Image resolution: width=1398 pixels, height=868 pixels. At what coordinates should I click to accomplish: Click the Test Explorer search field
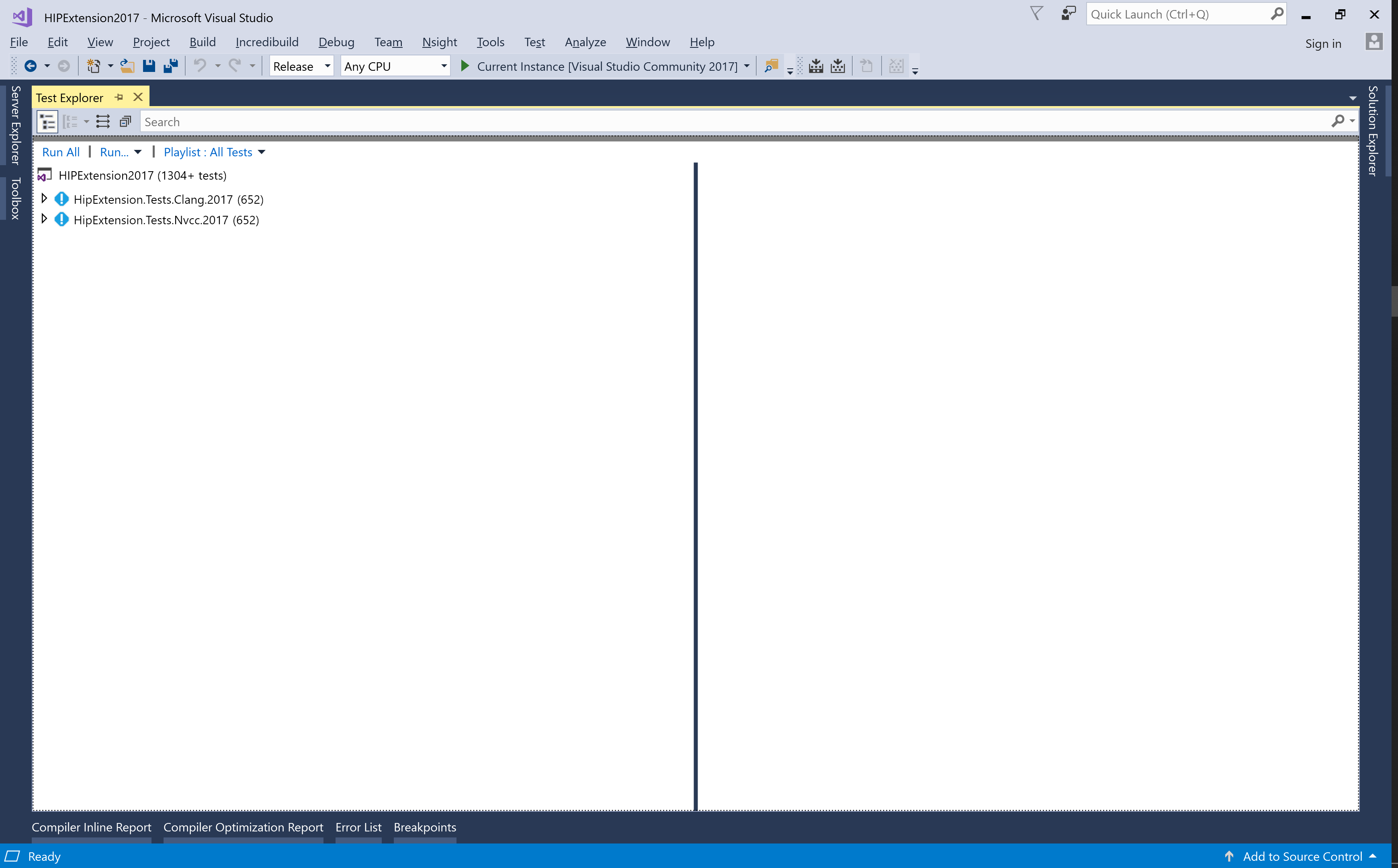pyautogui.click(x=735, y=122)
